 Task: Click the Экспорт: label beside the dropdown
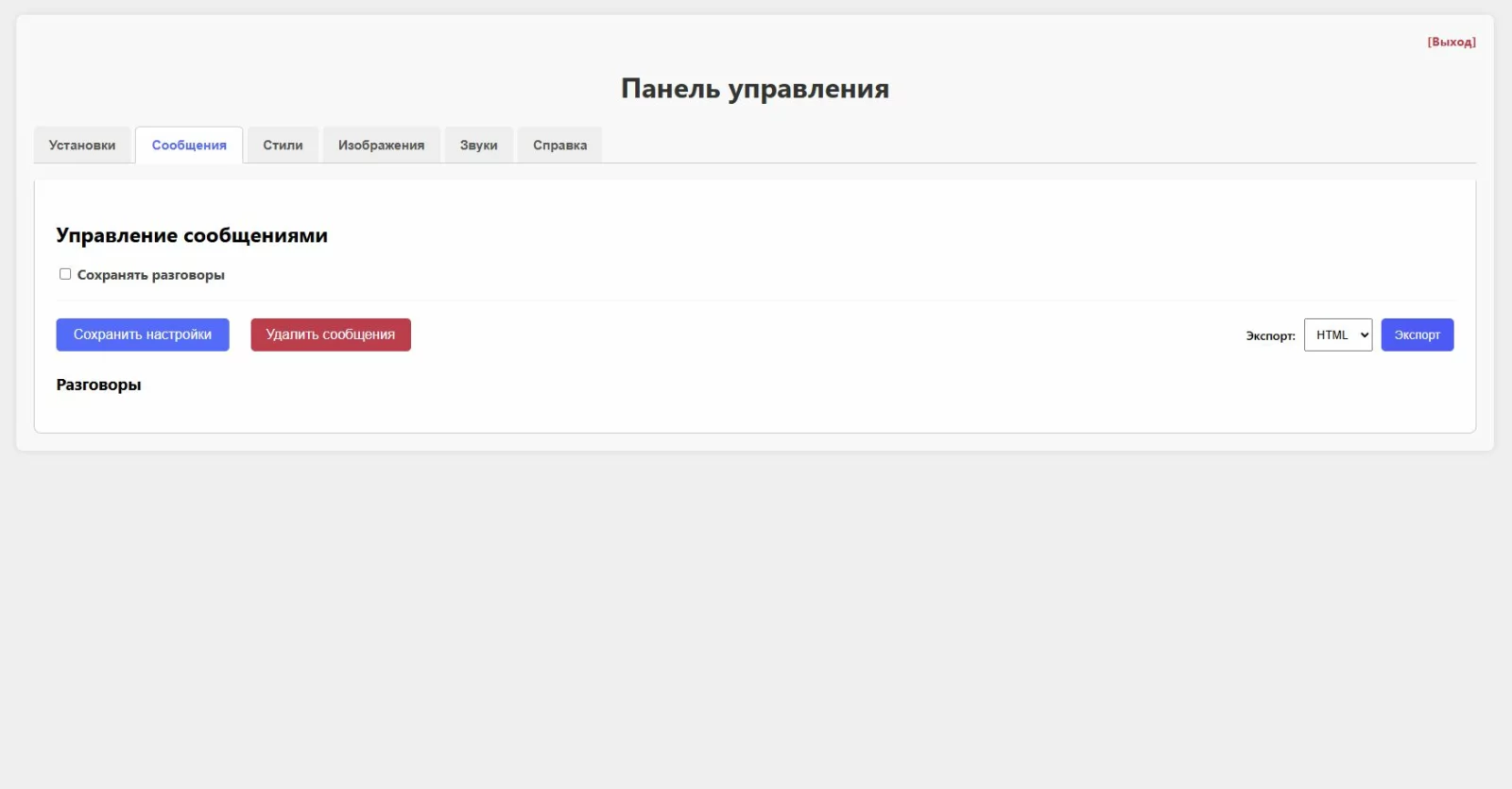click(1270, 335)
